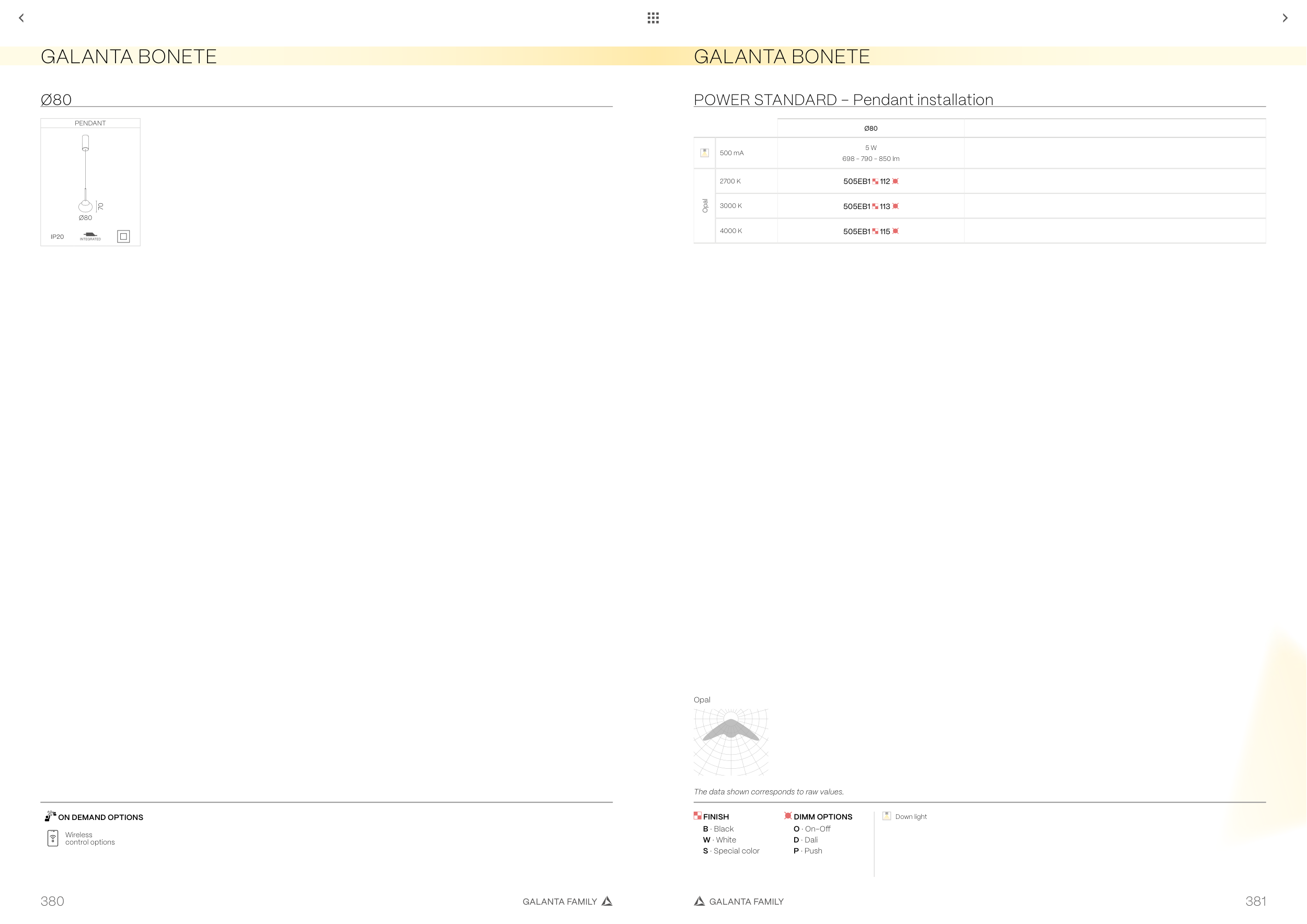The height and width of the screenshot is (924, 1307).
Task: Click the PENDANT header label
Action: (90, 123)
